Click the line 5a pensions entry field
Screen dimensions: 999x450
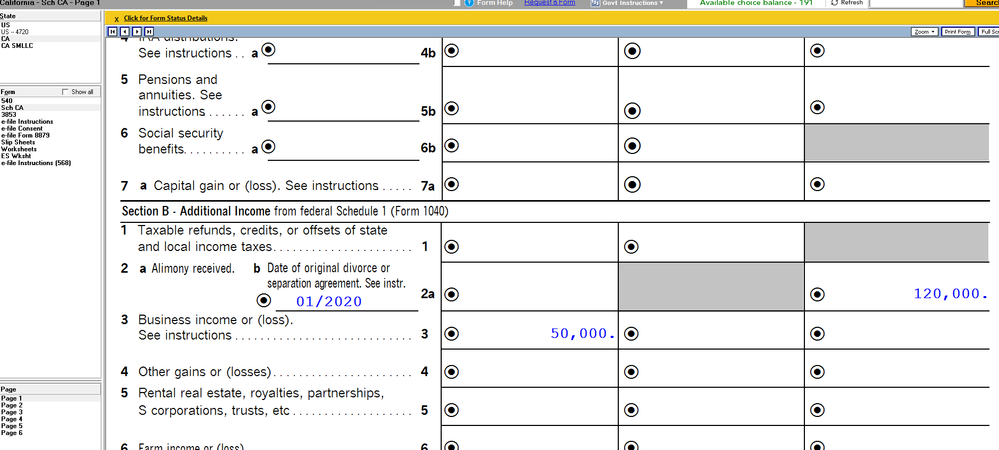(348, 110)
